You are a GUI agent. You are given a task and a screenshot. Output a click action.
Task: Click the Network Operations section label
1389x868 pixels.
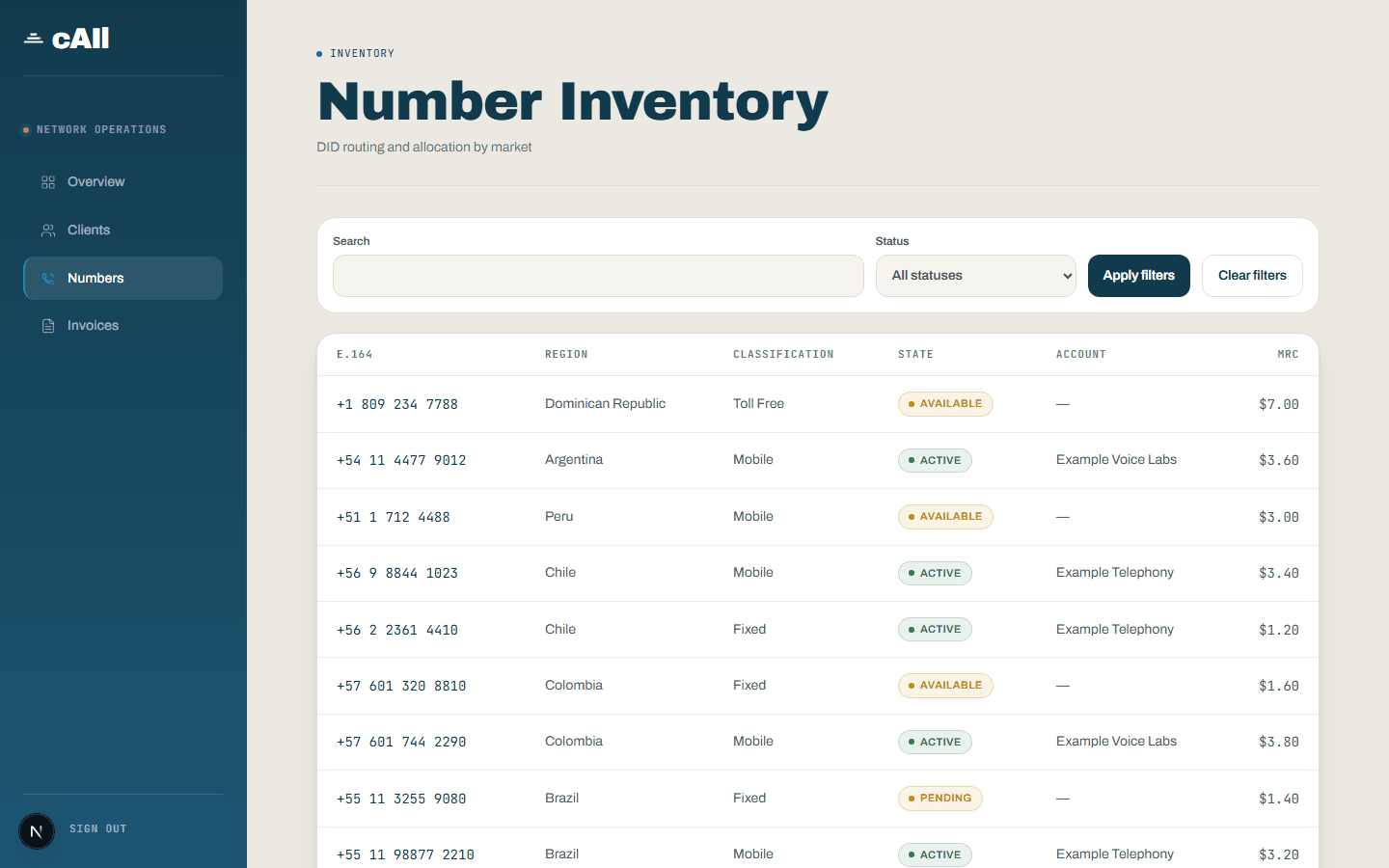(x=101, y=130)
